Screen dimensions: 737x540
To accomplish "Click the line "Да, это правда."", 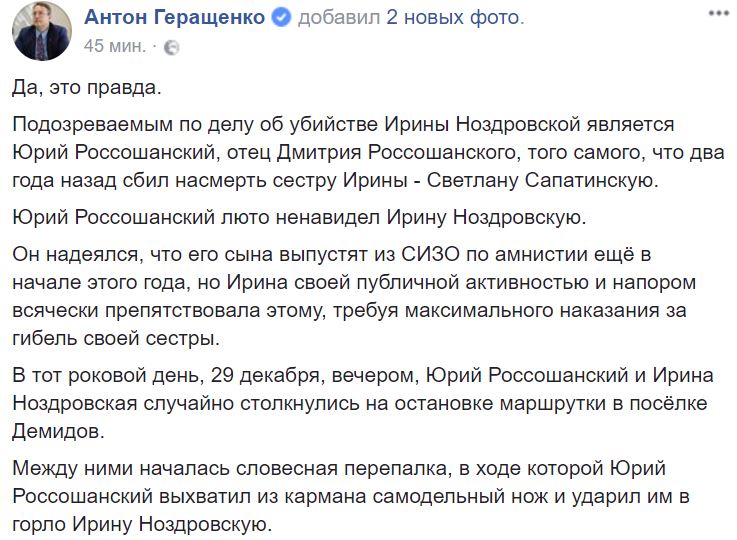I will 86,87.
